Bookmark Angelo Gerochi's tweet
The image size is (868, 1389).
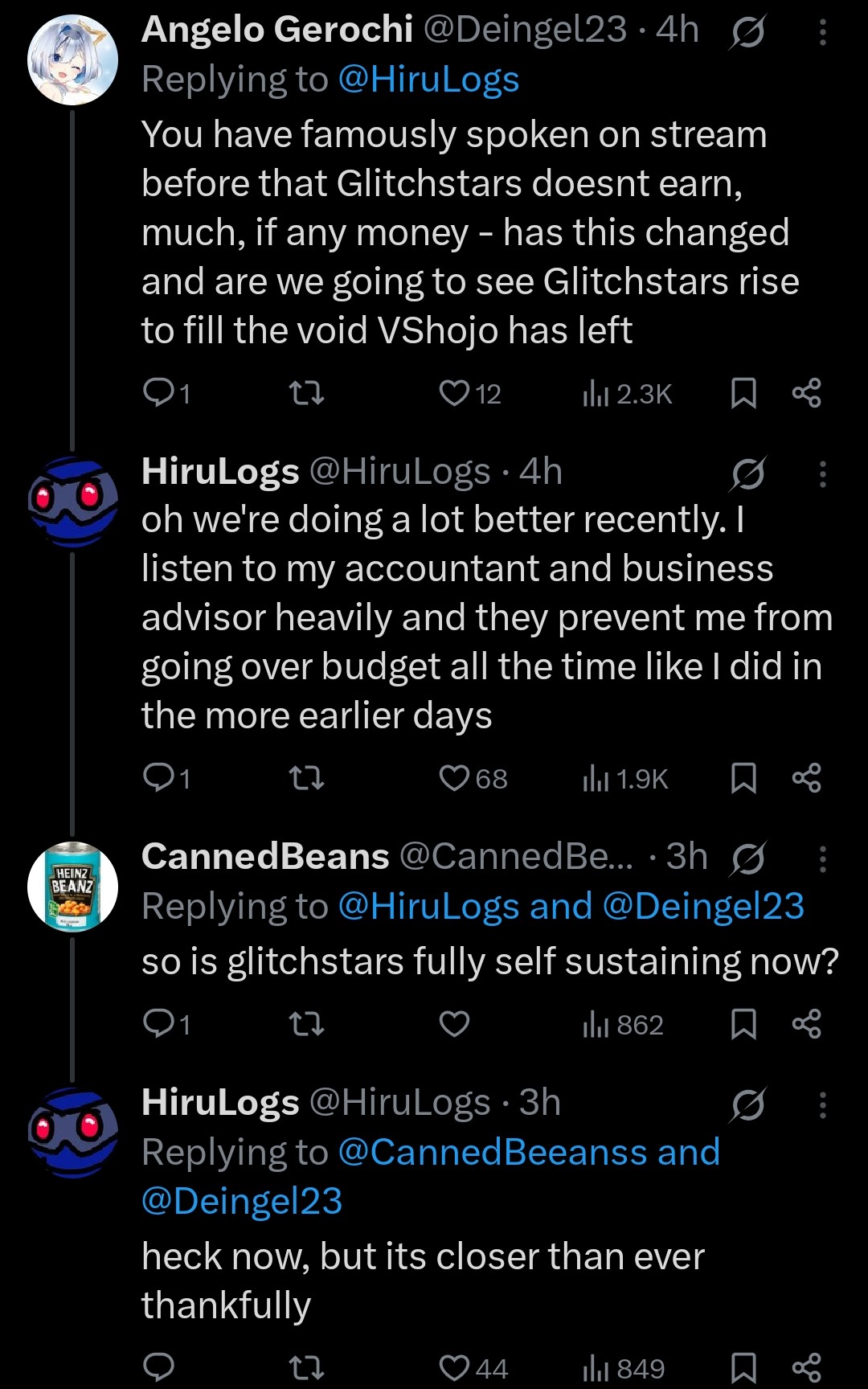coord(743,393)
